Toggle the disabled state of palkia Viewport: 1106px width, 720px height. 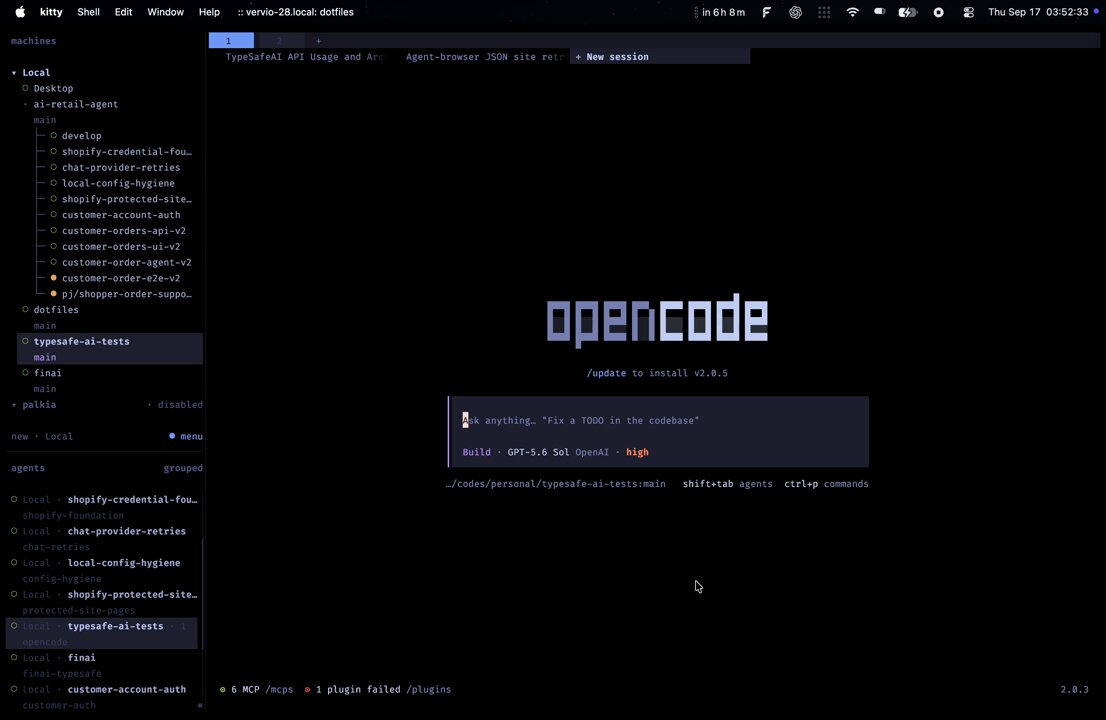tap(180, 405)
